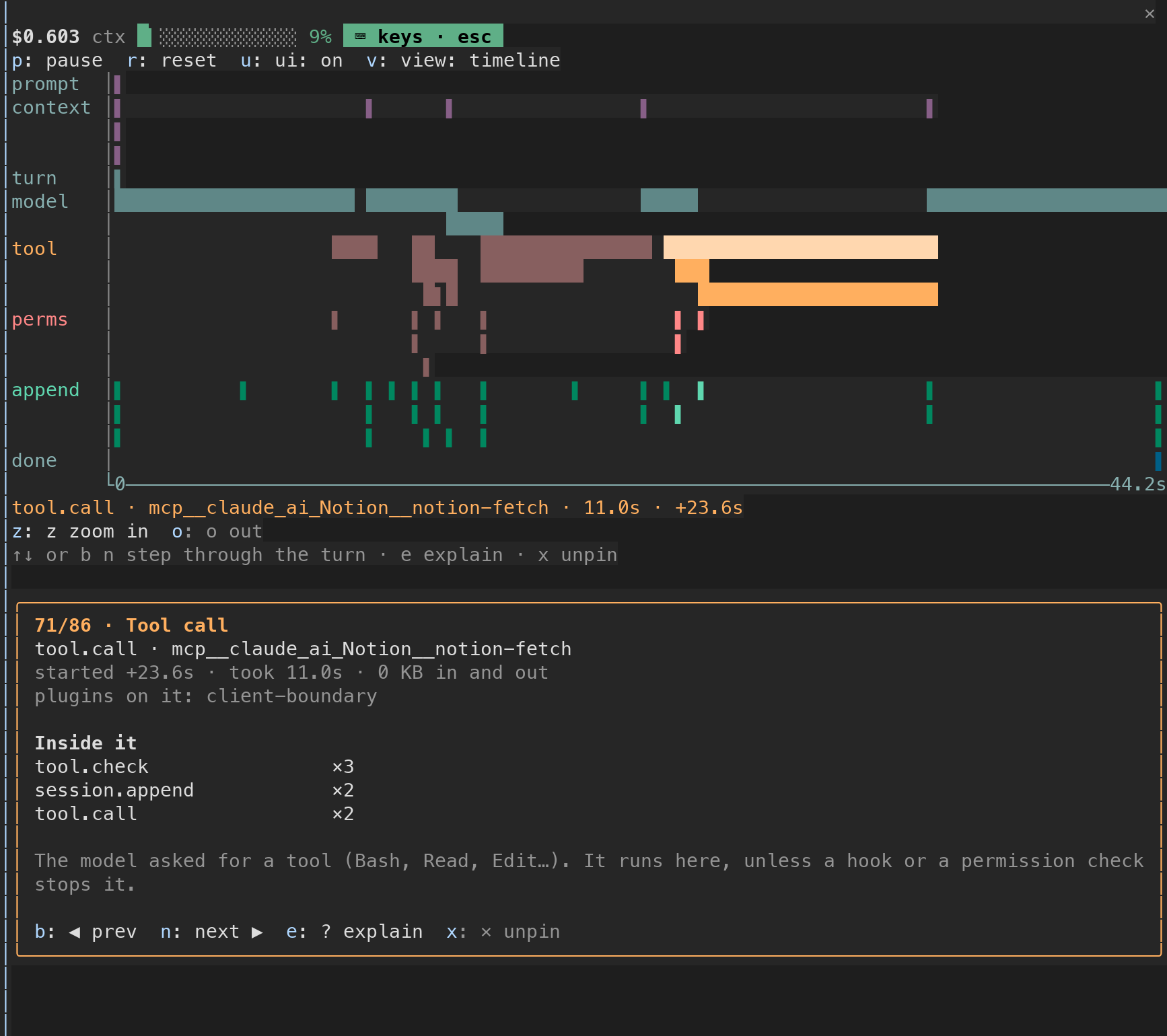The image size is (1167, 1036).
Task: Click the p: pause control
Action: (x=57, y=61)
